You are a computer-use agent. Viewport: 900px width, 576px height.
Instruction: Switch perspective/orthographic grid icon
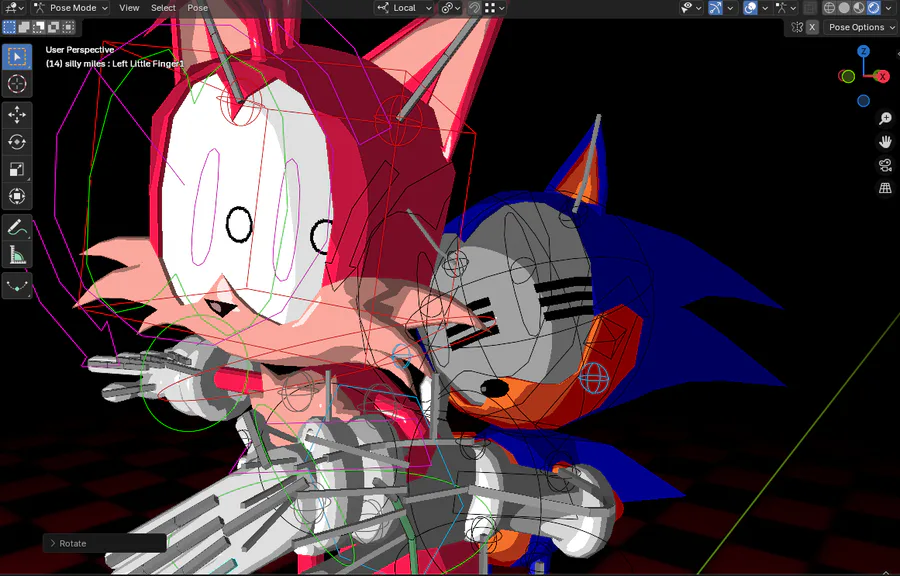(885, 188)
